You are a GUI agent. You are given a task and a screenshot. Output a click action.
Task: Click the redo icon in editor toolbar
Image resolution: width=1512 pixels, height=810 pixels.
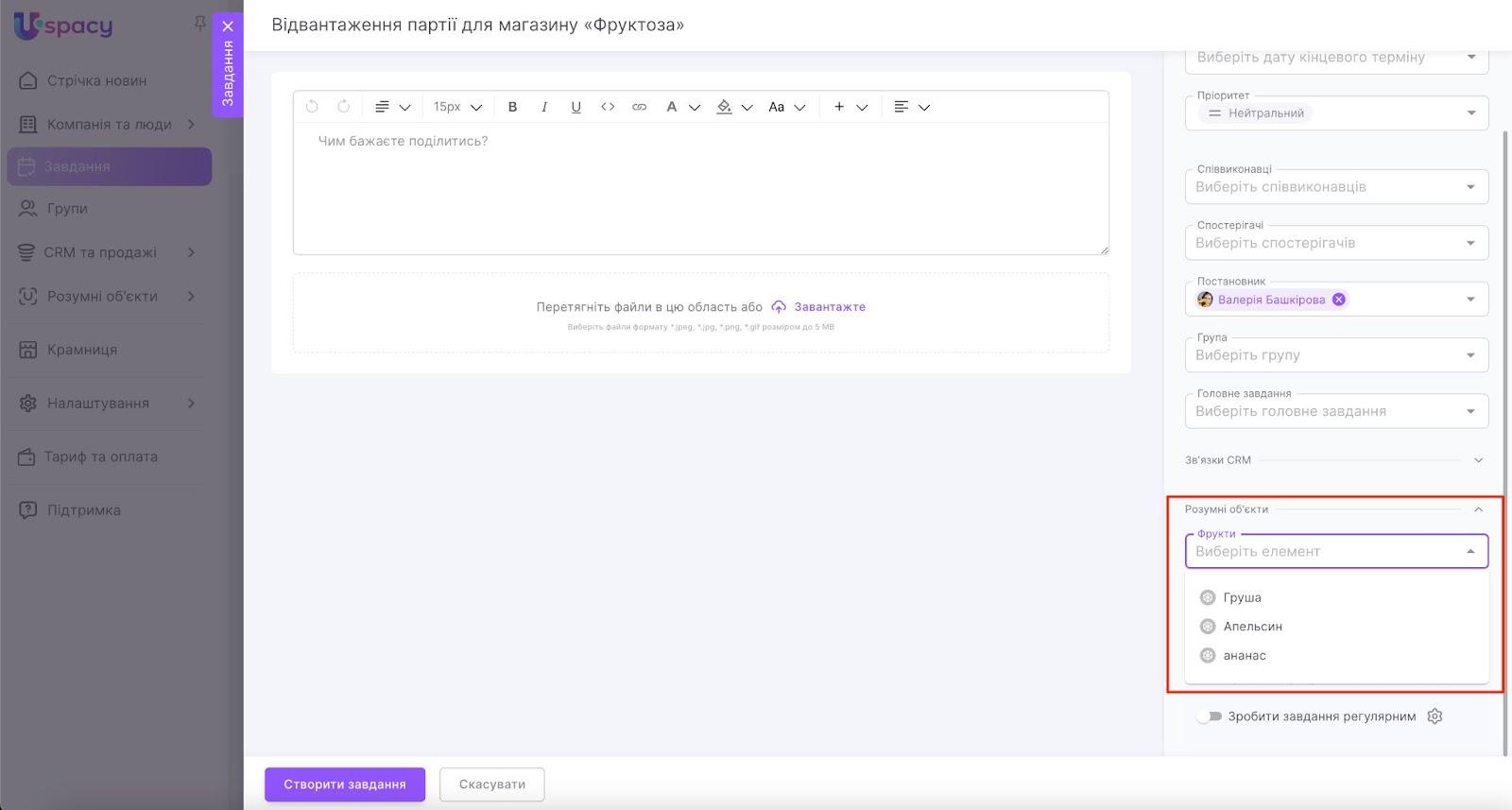344,107
